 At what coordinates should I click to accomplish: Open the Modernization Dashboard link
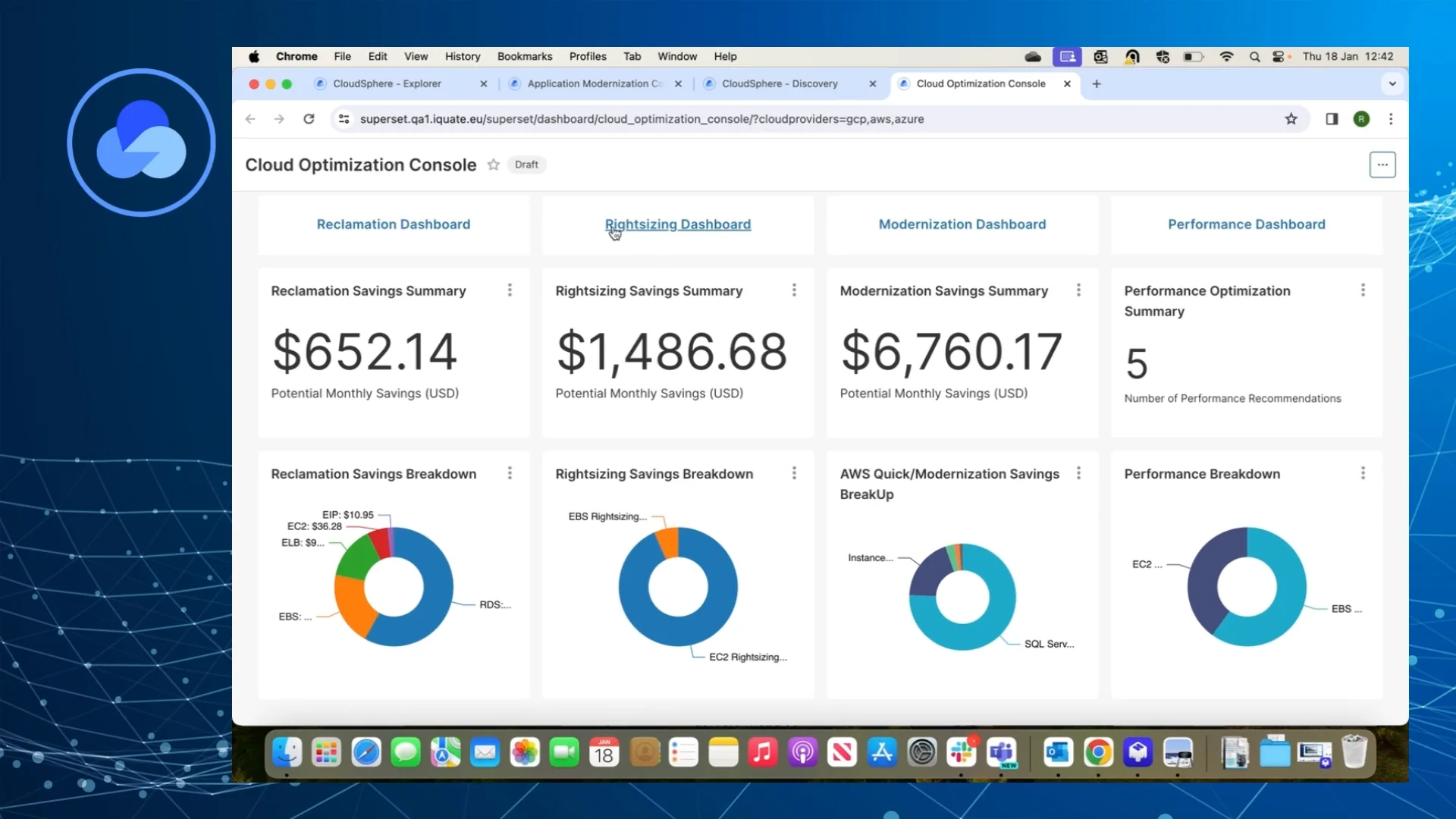point(962,224)
